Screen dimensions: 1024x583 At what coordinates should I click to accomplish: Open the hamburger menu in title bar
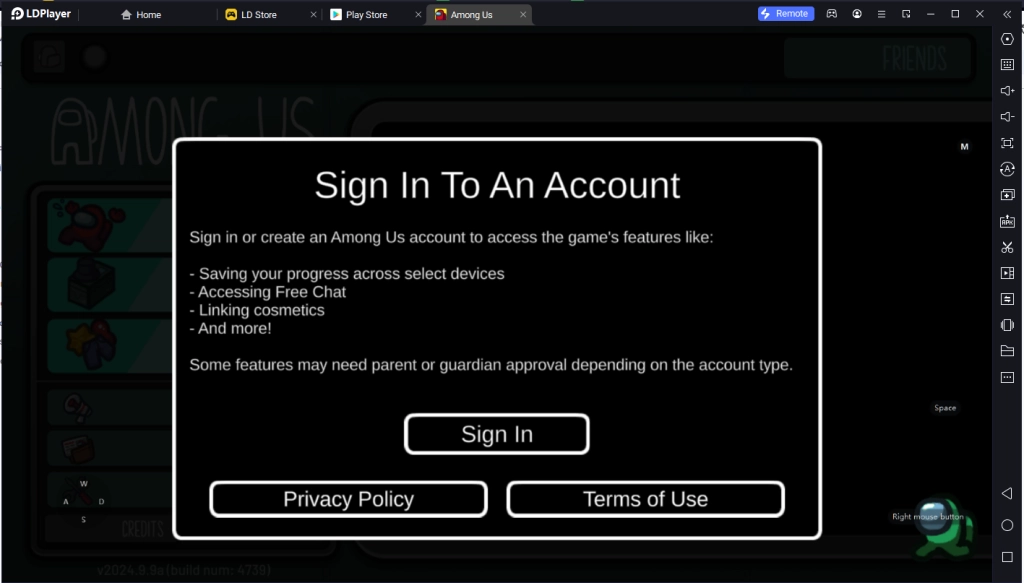tap(881, 14)
